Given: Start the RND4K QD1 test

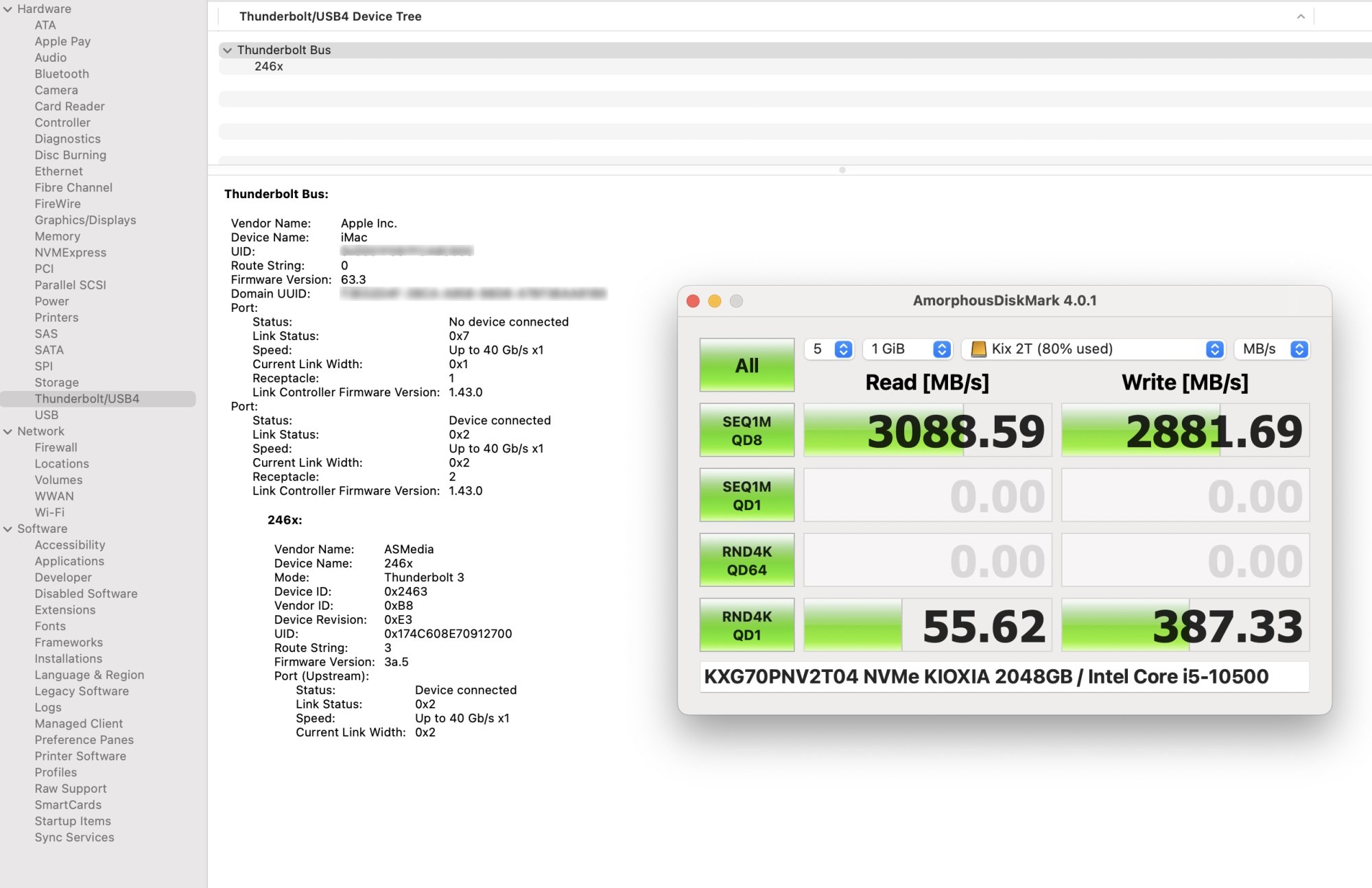Looking at the screenshot, I should 746,625.
